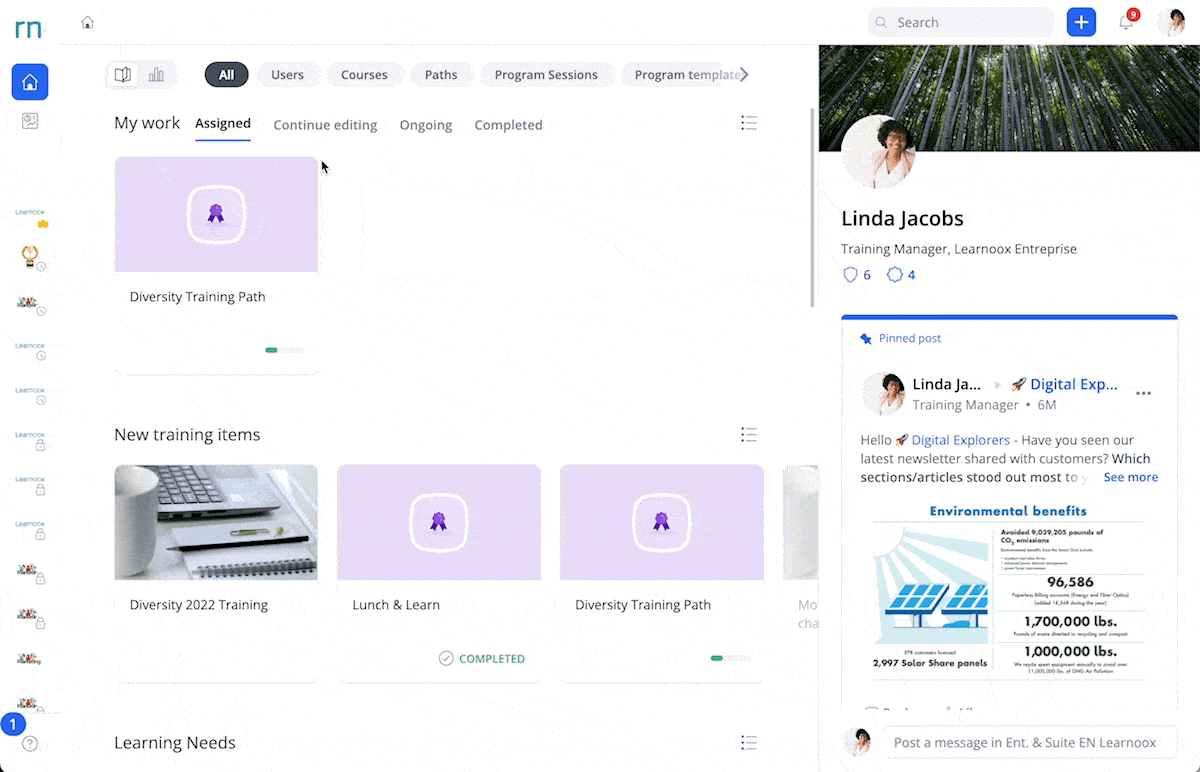The width and height of the screenshot is (1200, 772).
Task: Switch to the Completed tab
Action: (508, 125)
